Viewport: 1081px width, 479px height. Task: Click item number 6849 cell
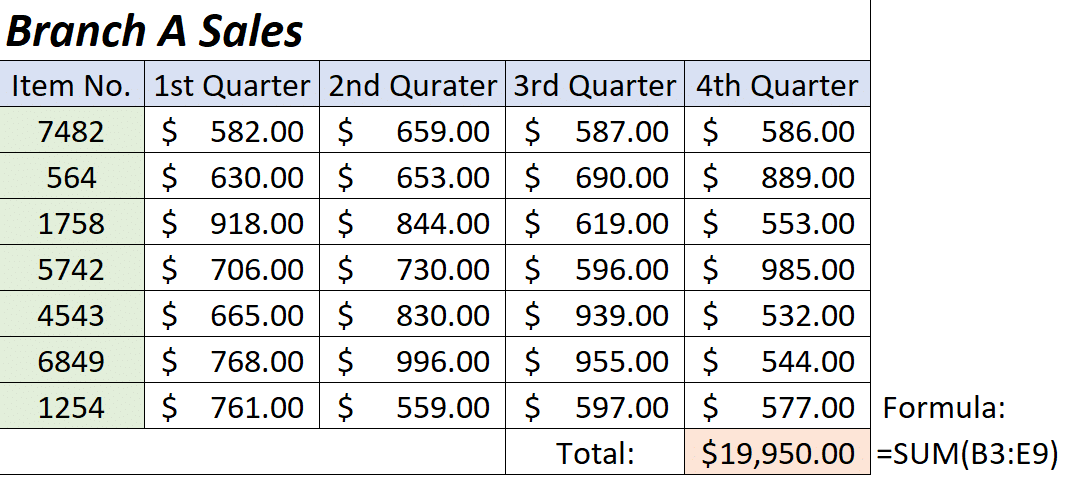72,362
